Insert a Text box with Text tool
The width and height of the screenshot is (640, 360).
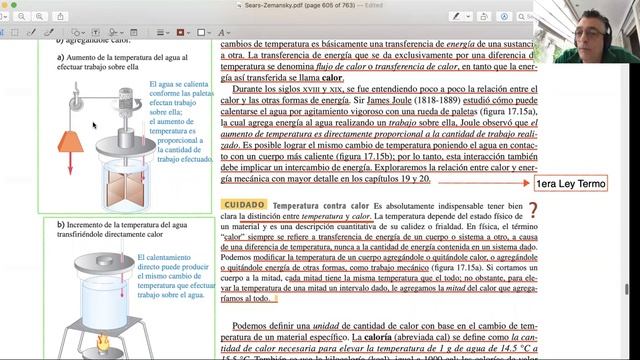pyautogui.click(x=96, y=32)
